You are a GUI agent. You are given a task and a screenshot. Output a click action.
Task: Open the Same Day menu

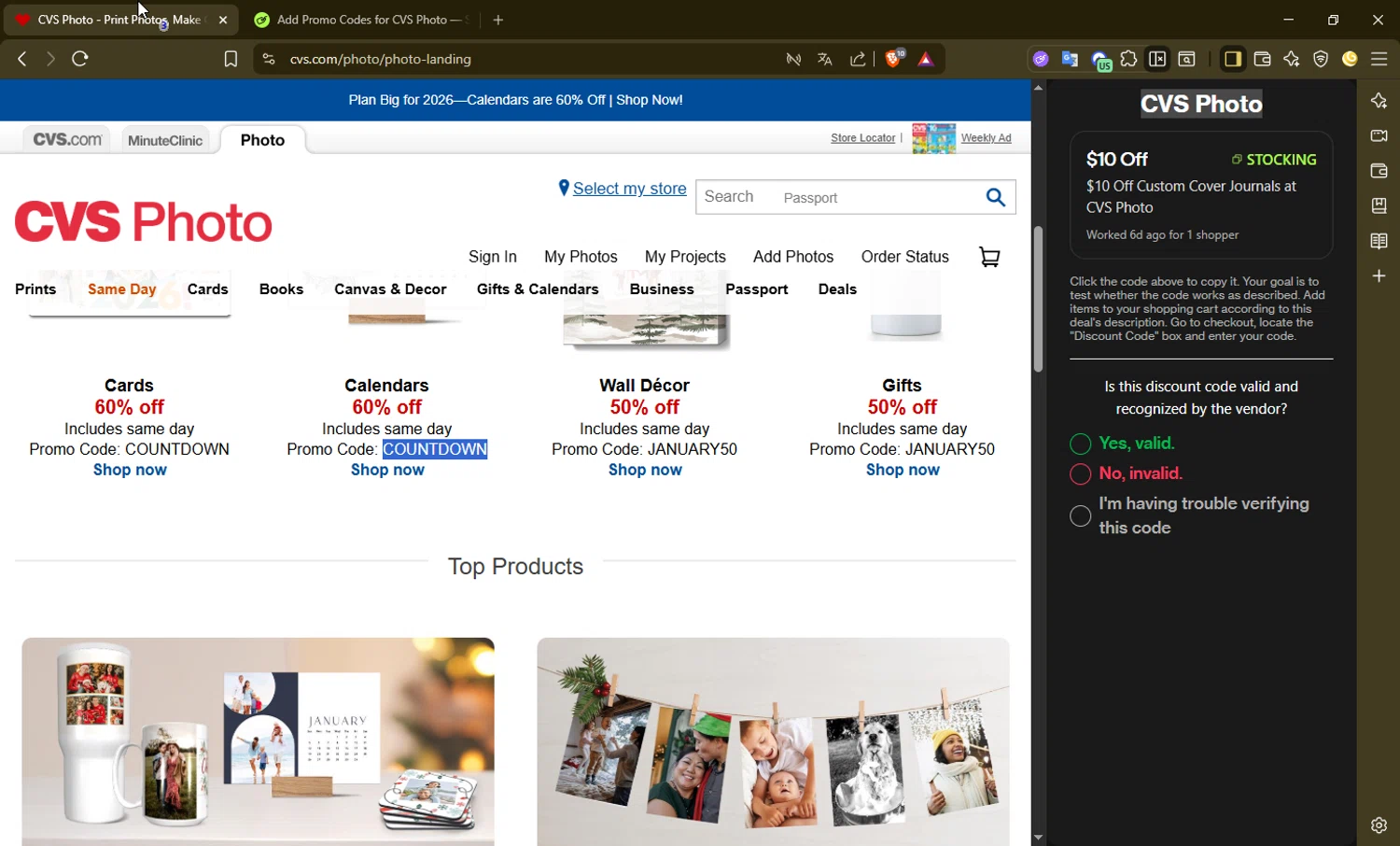tap(122, 289)
